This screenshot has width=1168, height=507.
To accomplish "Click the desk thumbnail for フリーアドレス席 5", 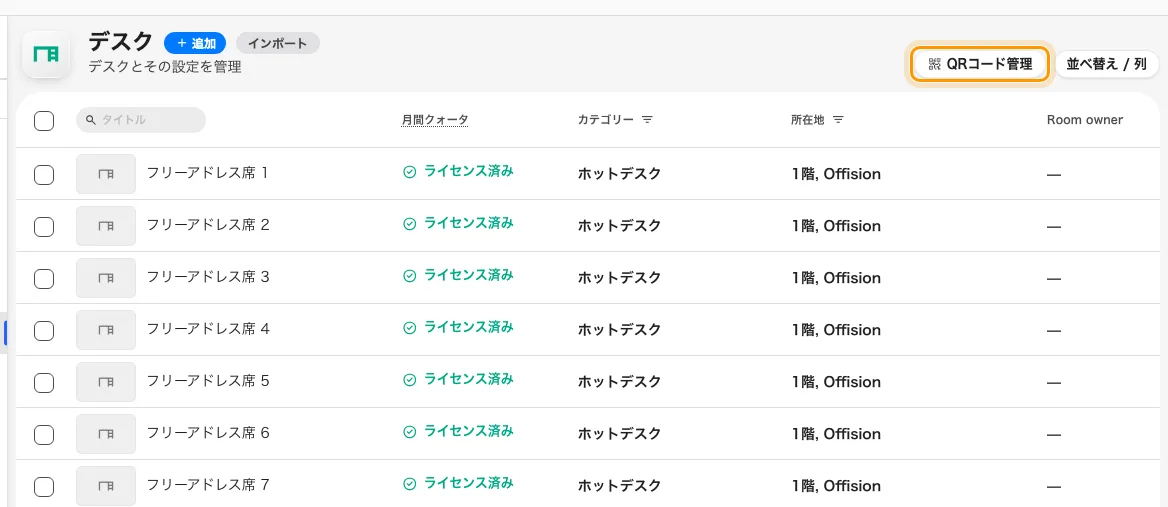I will click(x=106, y=382).
